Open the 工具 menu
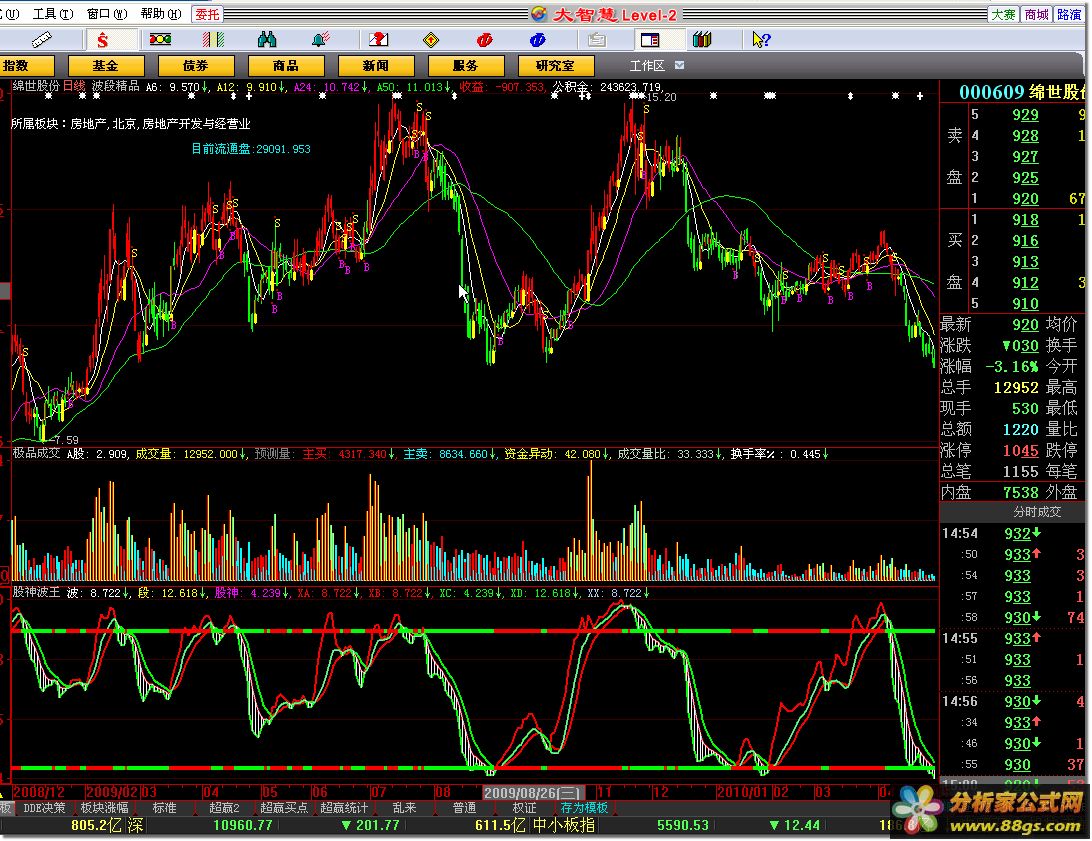 (x=51, y=14)
